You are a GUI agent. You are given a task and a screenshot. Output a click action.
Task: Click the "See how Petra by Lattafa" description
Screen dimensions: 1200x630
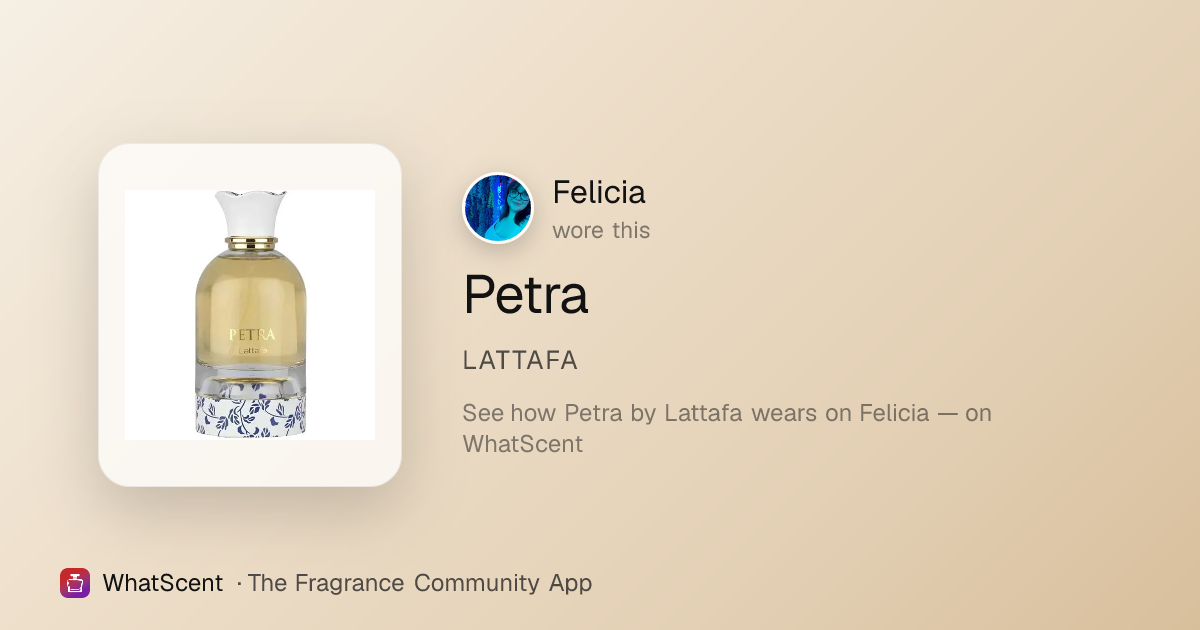727,428
